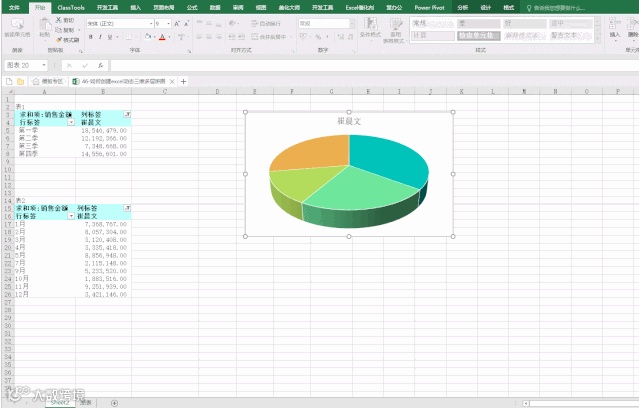Select the 差 (Bad) cell style

point(478,24)
